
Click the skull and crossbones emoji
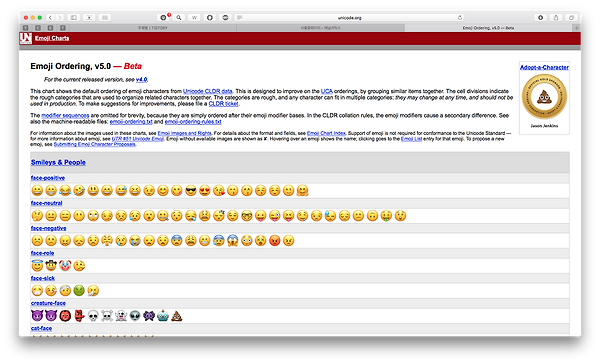[107, 316]
